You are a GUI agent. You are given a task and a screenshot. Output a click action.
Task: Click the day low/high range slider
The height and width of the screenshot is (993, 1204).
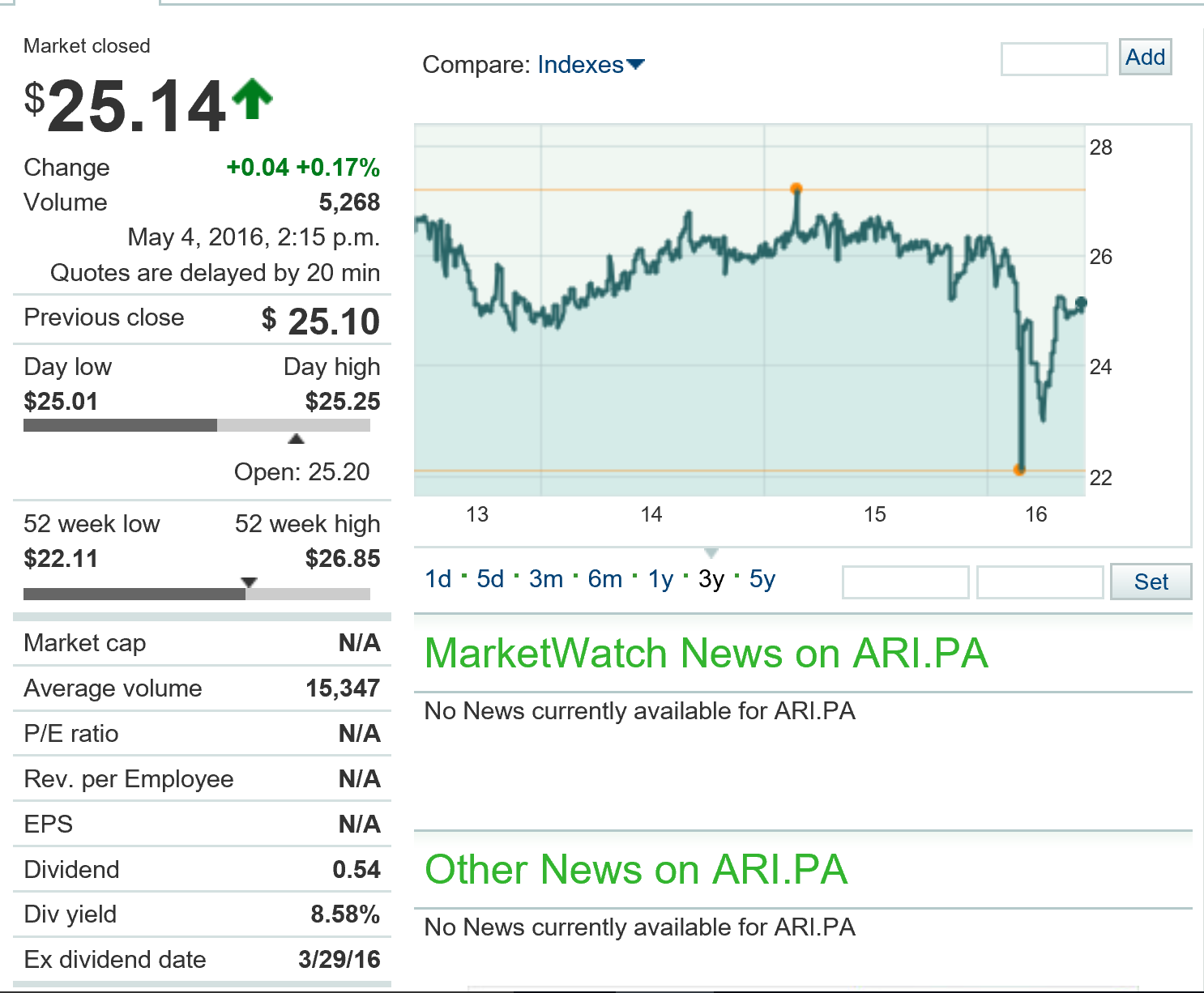pyautogui.click(x=197, y=424)
